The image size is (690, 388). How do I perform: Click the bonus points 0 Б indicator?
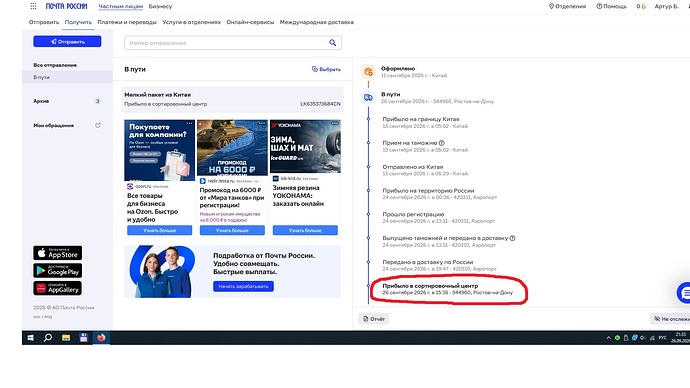641,6
